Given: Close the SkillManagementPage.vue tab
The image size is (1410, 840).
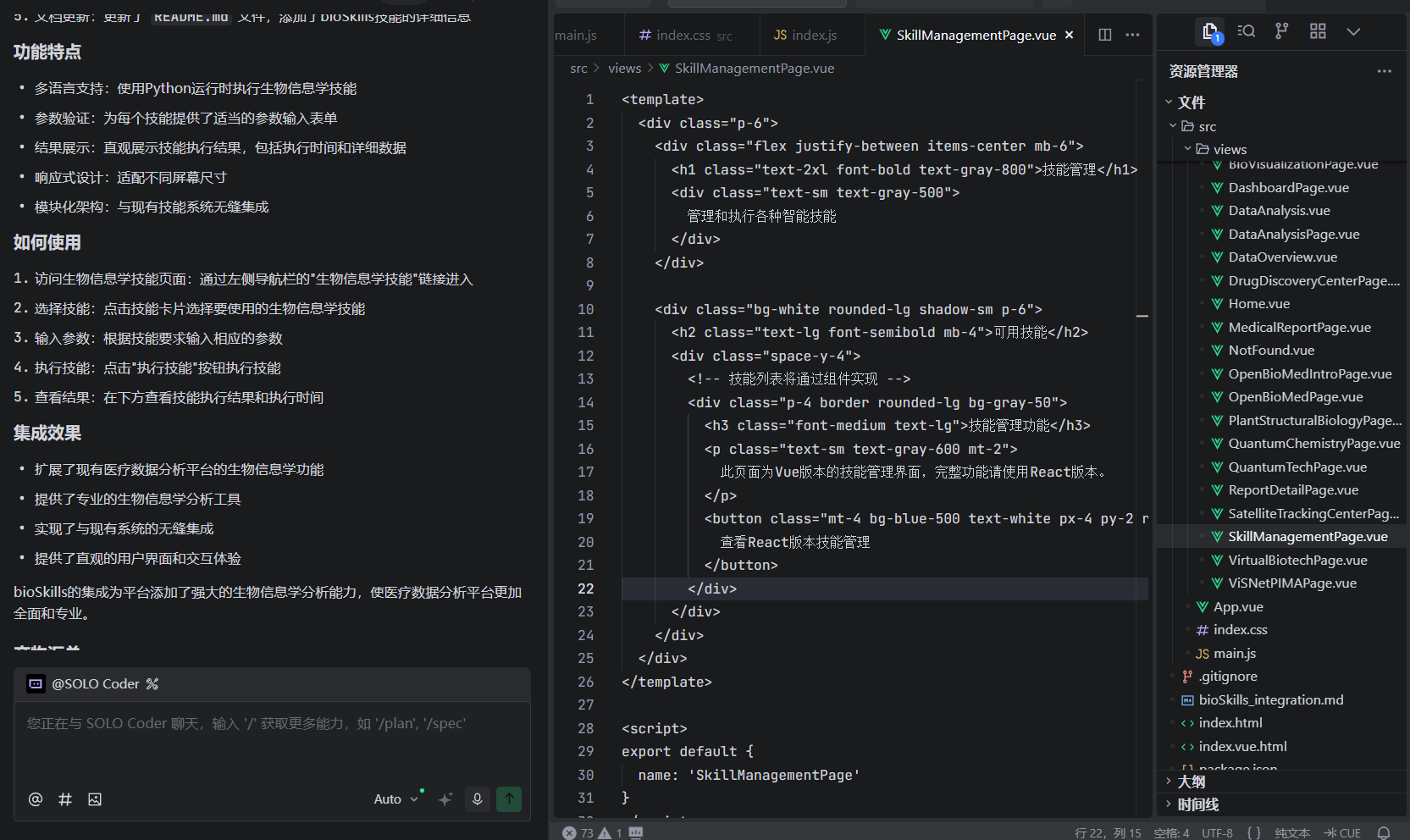Looking at the screenshot, I should (1070, 35).
